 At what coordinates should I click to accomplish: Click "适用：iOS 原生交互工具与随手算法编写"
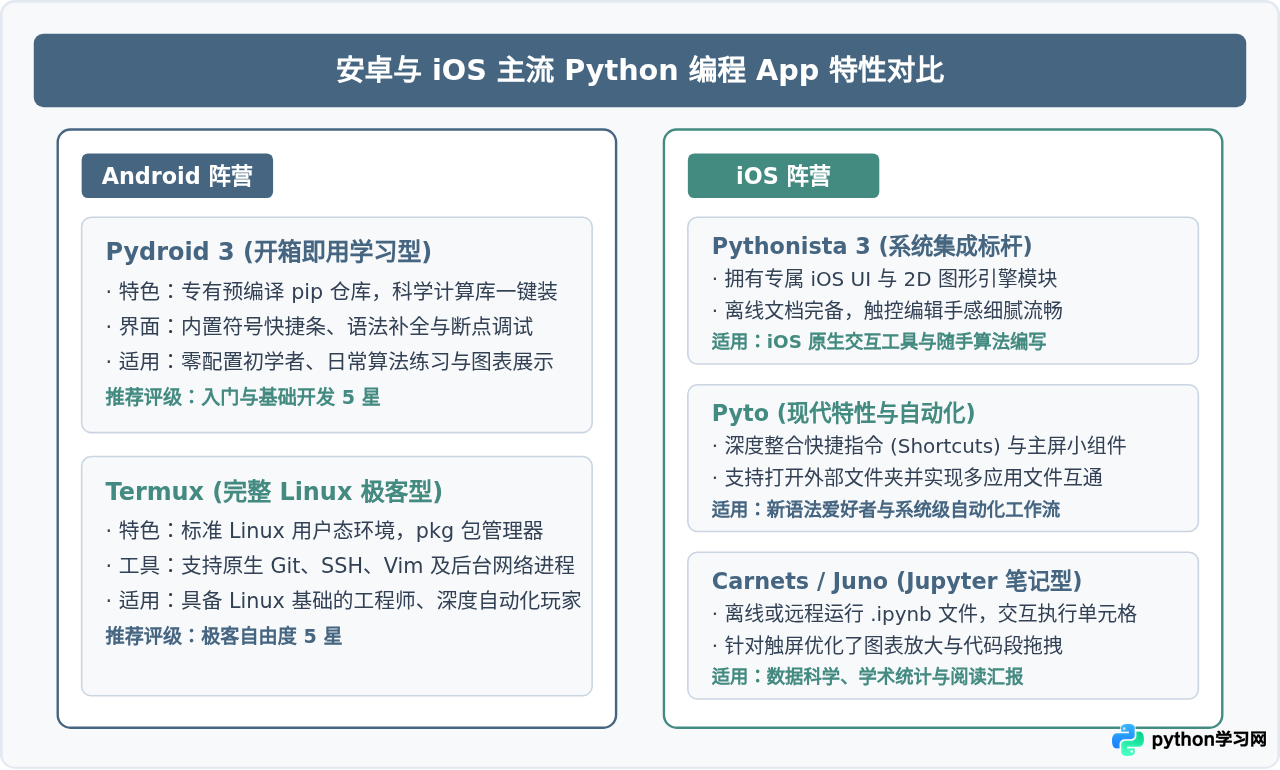(x=879, y=342)
